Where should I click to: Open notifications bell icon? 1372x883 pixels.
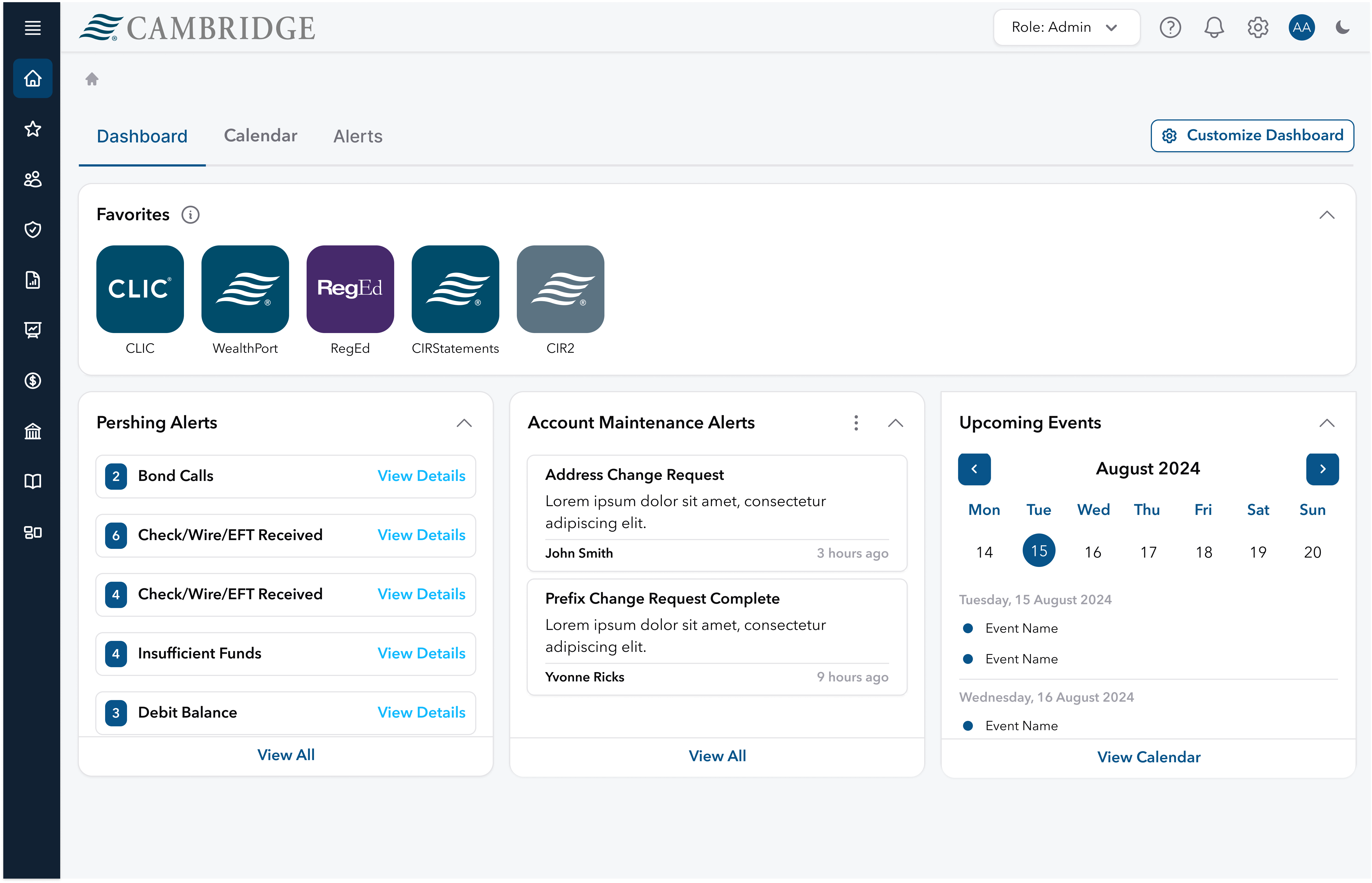coord(1213,27)
